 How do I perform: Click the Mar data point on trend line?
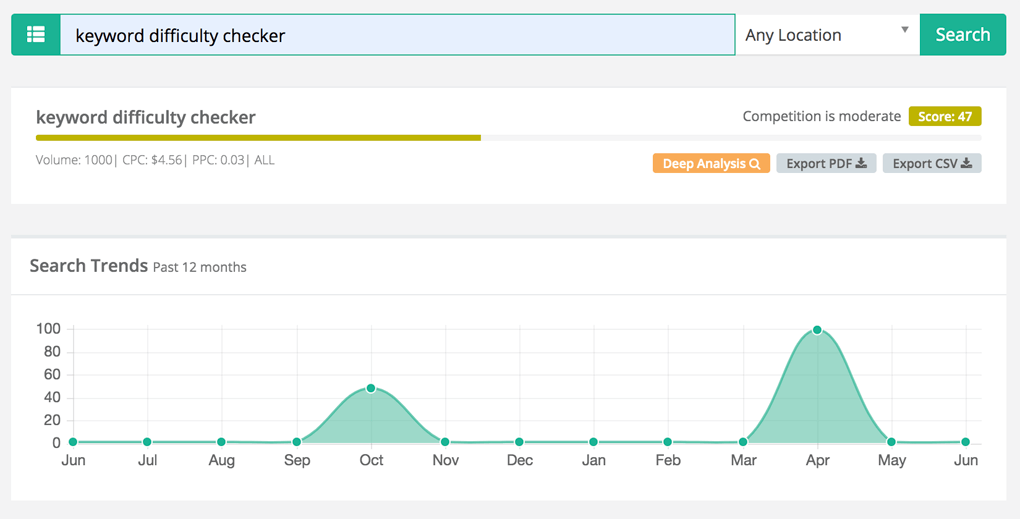pos(743,442)
